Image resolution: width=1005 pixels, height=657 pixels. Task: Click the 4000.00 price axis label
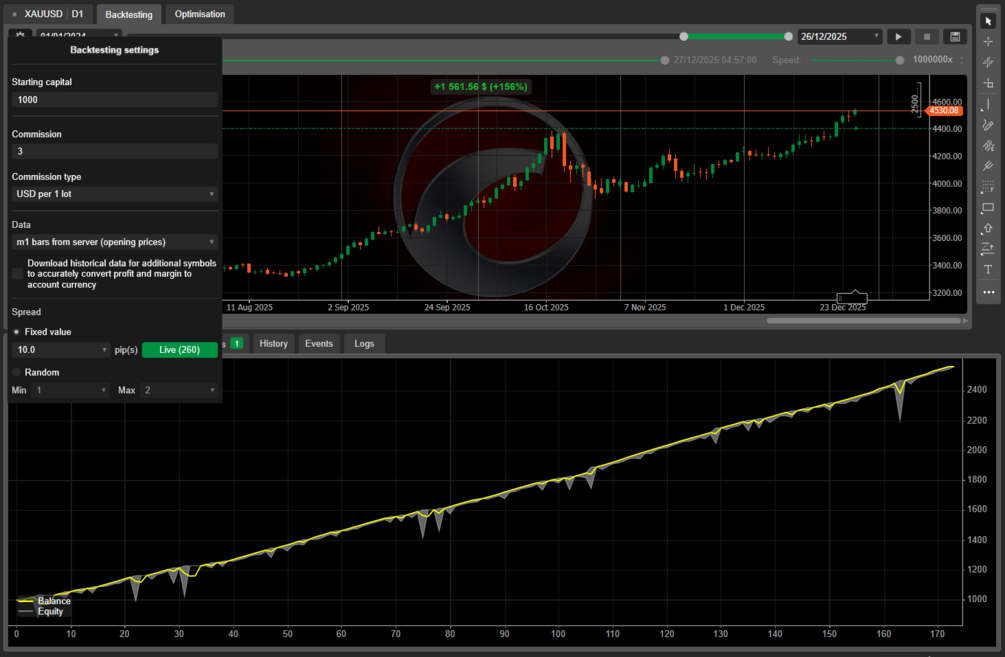(947, 183)
